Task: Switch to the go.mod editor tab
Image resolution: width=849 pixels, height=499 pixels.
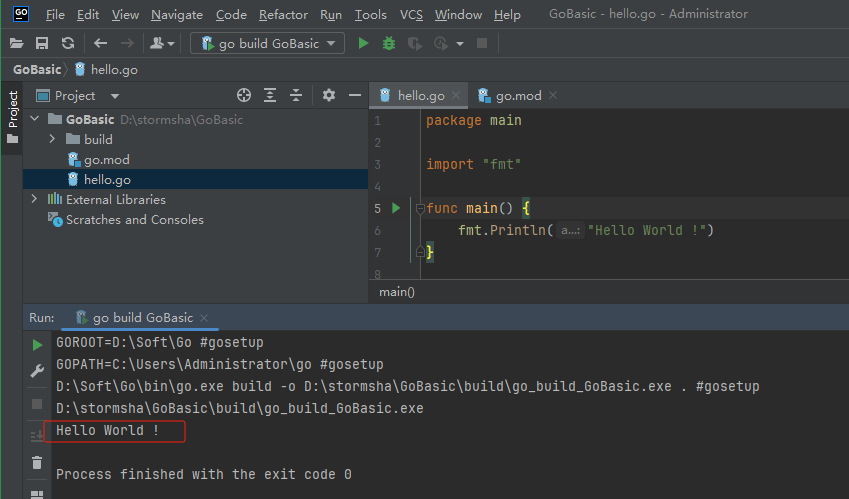Action: (518, 95)
